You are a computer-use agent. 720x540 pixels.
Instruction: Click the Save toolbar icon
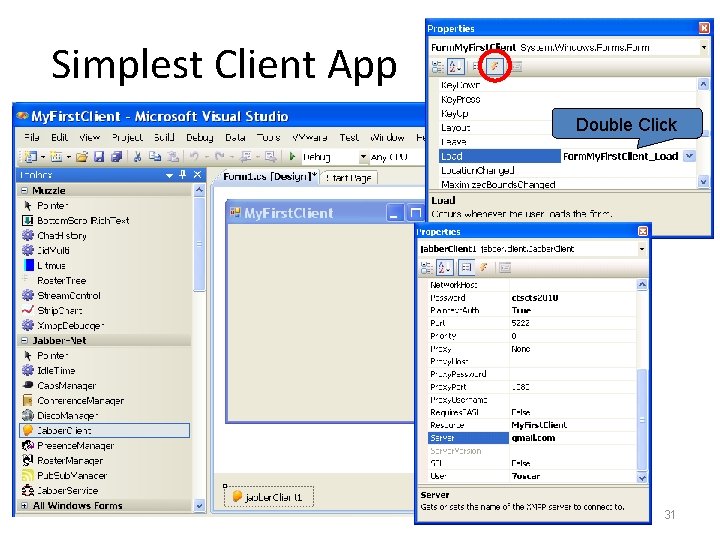(x=99, y=157)
